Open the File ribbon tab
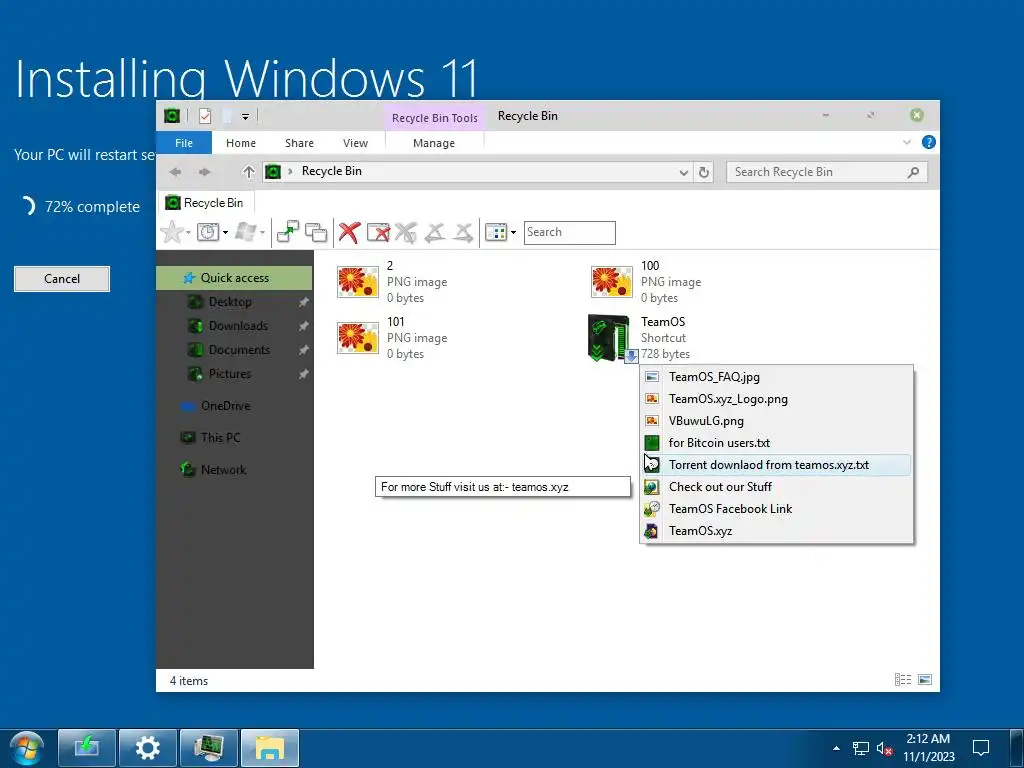 184,143
